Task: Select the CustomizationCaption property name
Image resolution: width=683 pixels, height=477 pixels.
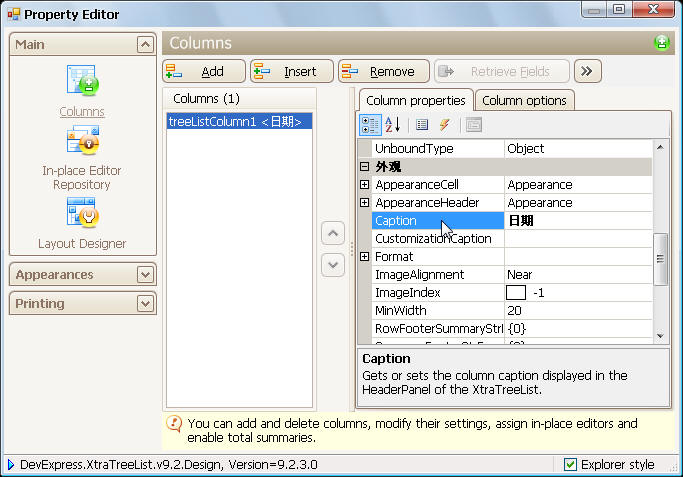Action: [433, 239]
